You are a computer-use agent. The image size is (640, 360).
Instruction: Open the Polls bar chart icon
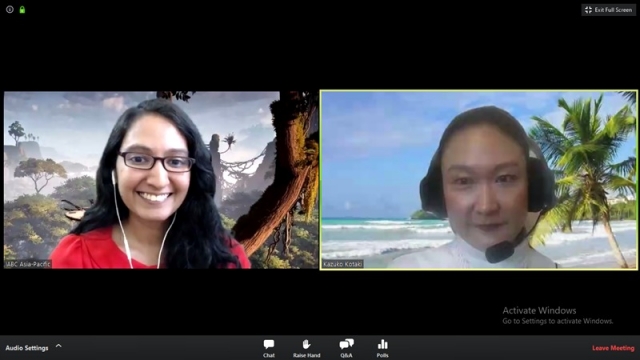pyautogui.click(x=382, y=344)
